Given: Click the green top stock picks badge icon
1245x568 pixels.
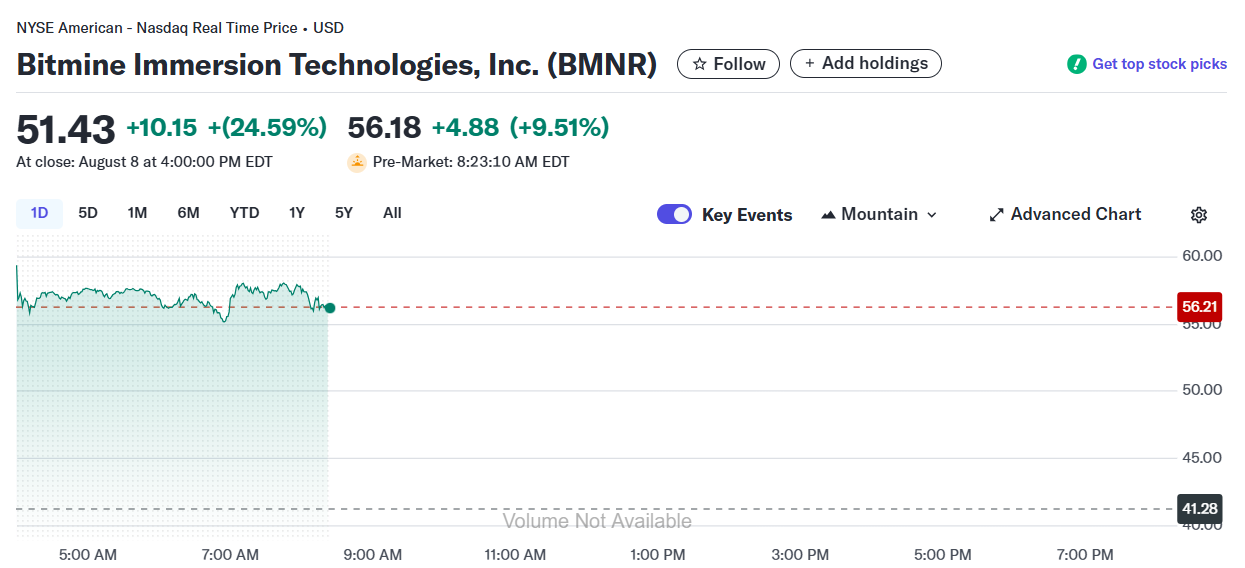Looking at the screenshot, I should click(1076, 64).
